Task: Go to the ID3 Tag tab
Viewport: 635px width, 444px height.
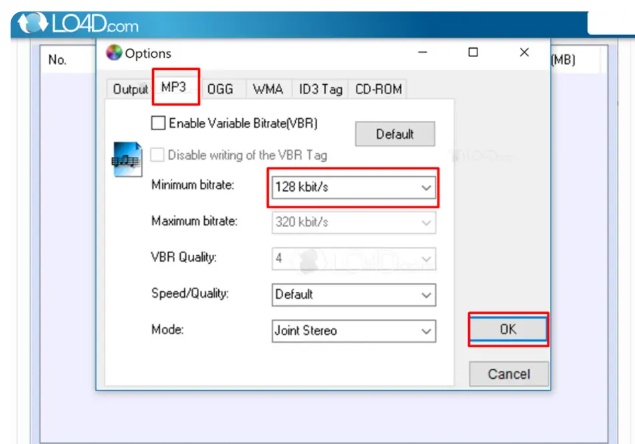Action: (x=320, y=89)
